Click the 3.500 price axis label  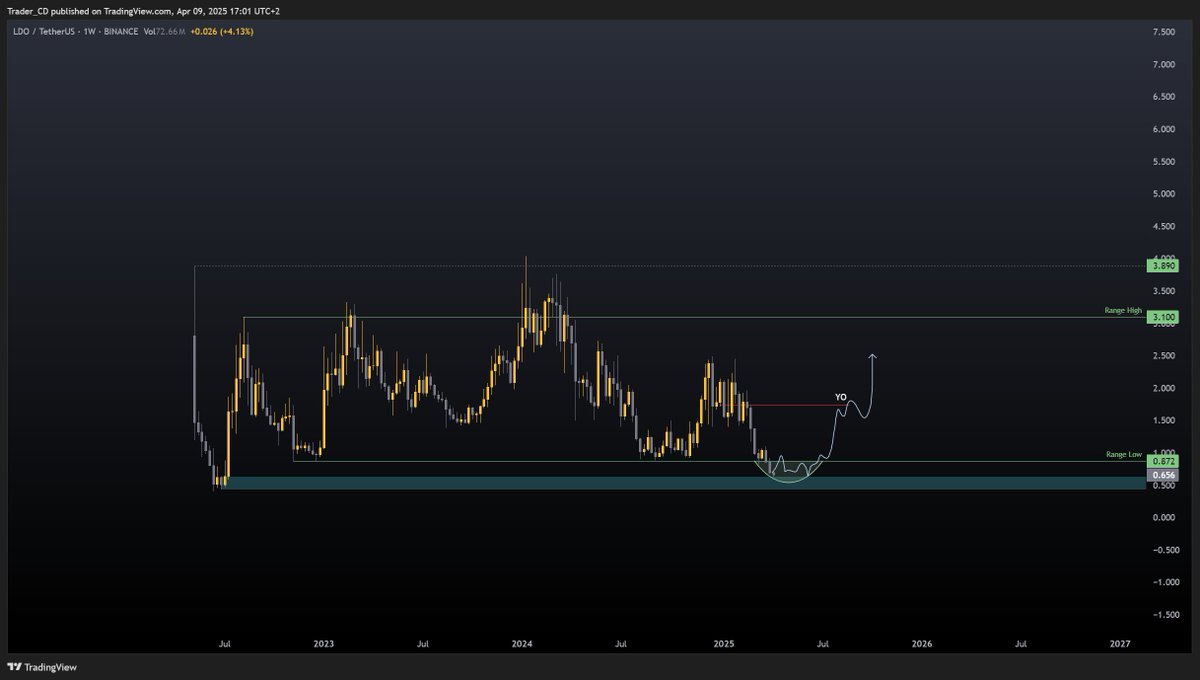[1163, 291]
